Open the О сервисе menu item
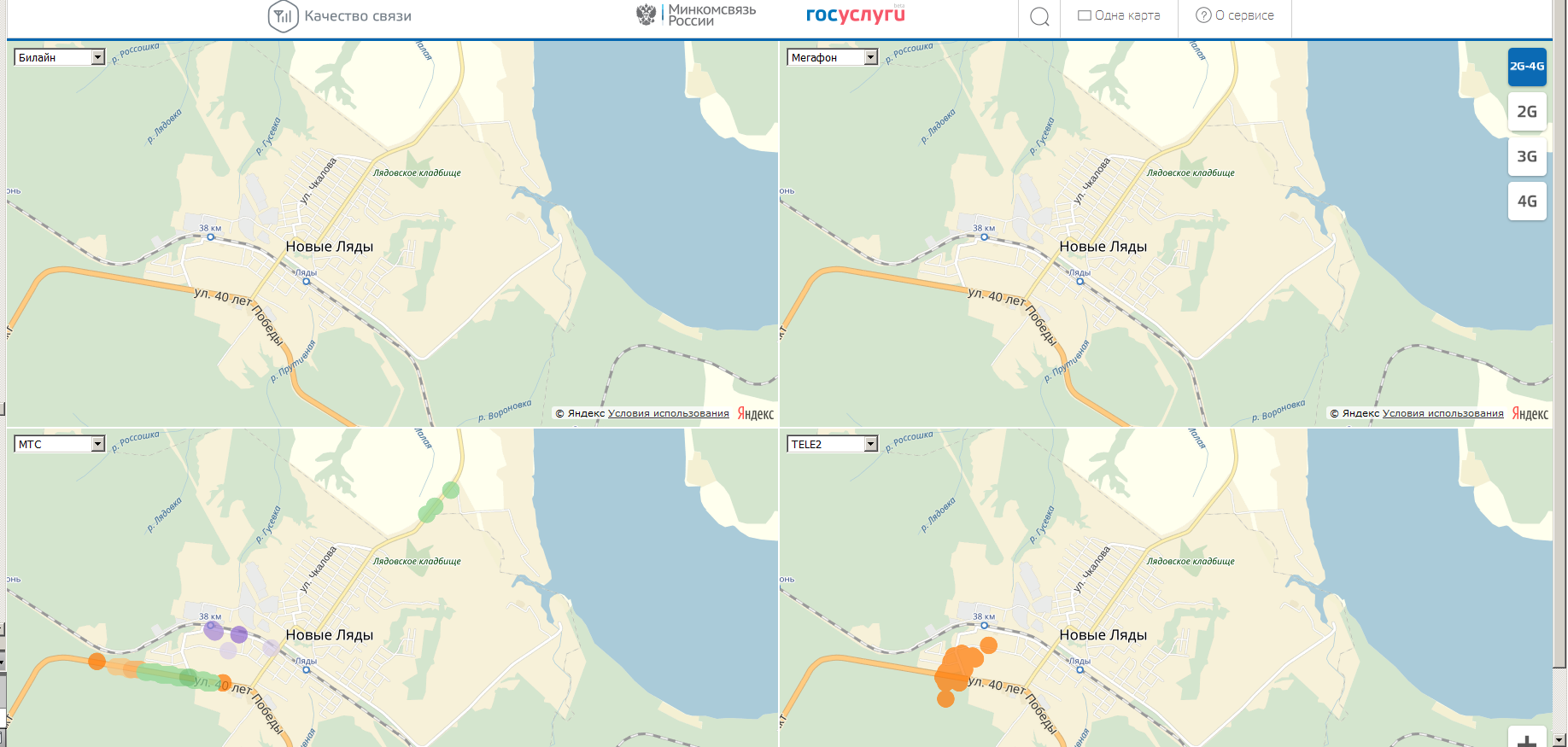Image resolution: width=1568 pixels, height=747 pixels. click(x=1235, y=15)
